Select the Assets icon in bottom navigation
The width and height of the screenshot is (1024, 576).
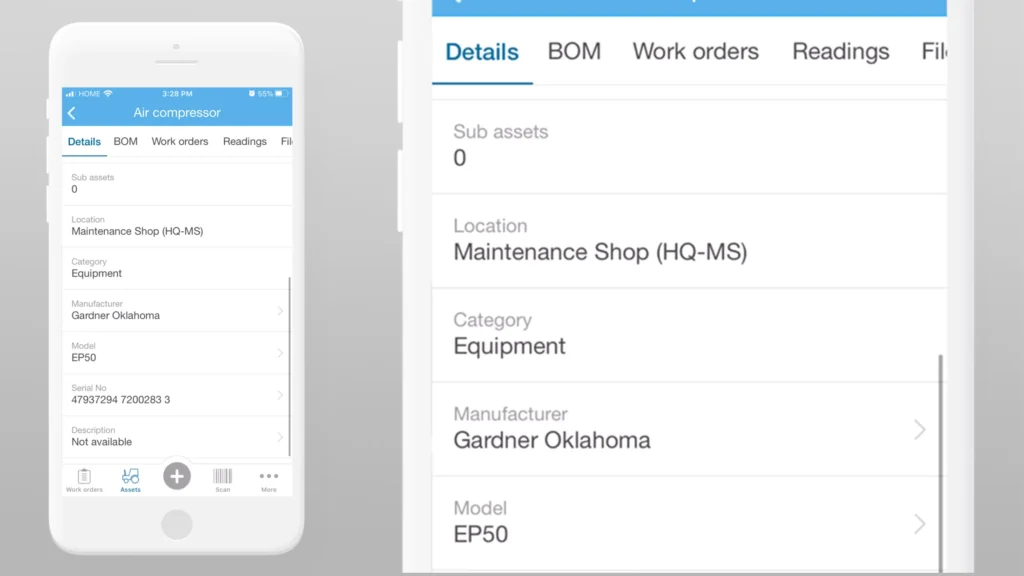coord(130,479)
